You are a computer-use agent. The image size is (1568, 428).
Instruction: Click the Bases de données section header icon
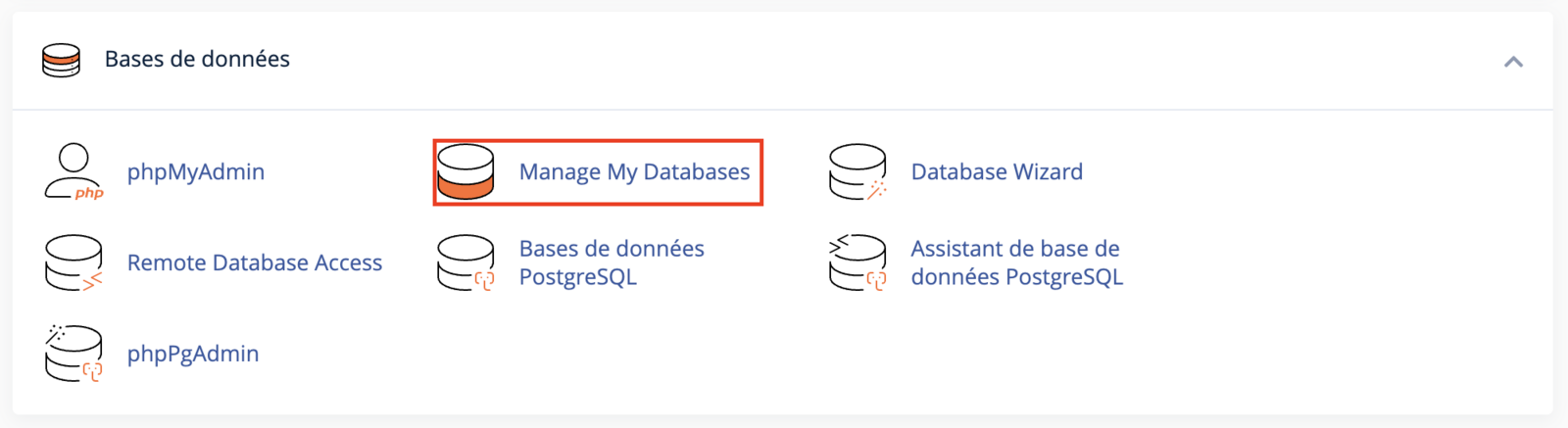(61, 60)
